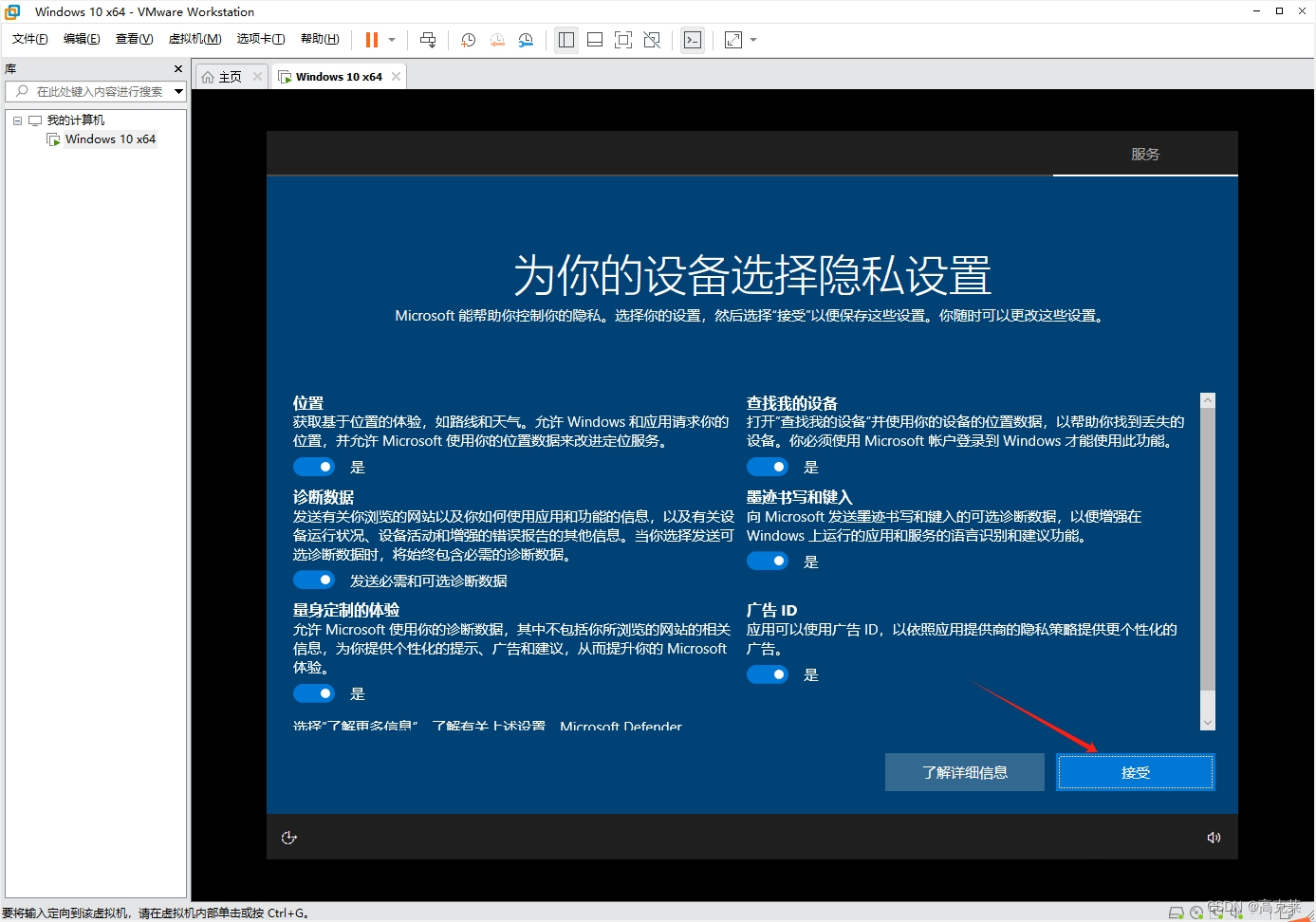Toggle the library sidebar view icon
Viewport: 1316px width, 922px height.
[x=566, y=40]
